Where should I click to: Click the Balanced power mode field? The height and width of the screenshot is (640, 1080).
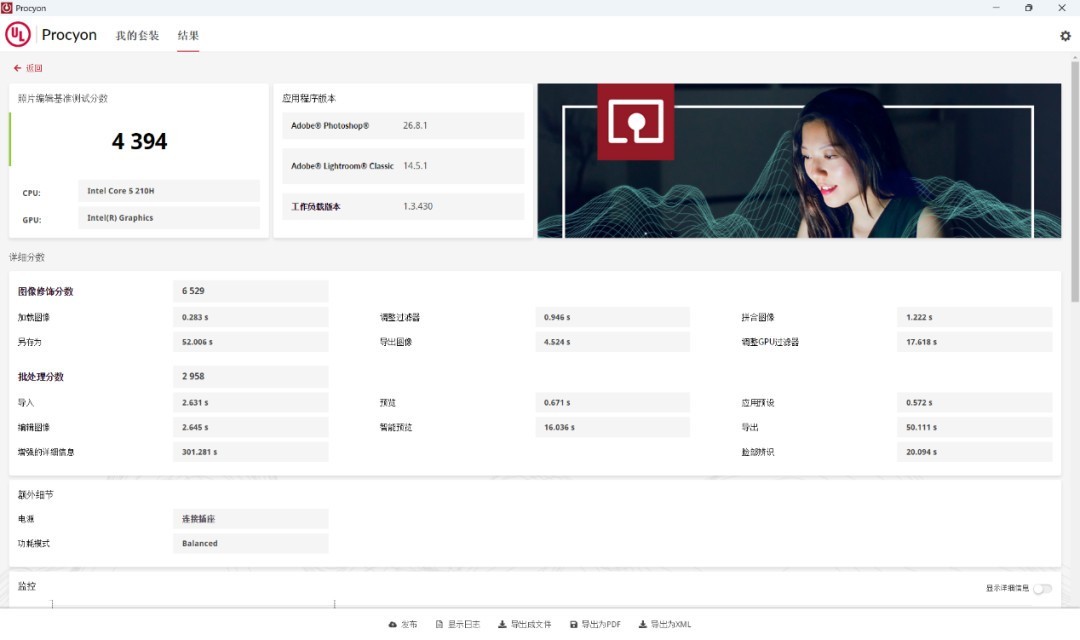(250, 543)
